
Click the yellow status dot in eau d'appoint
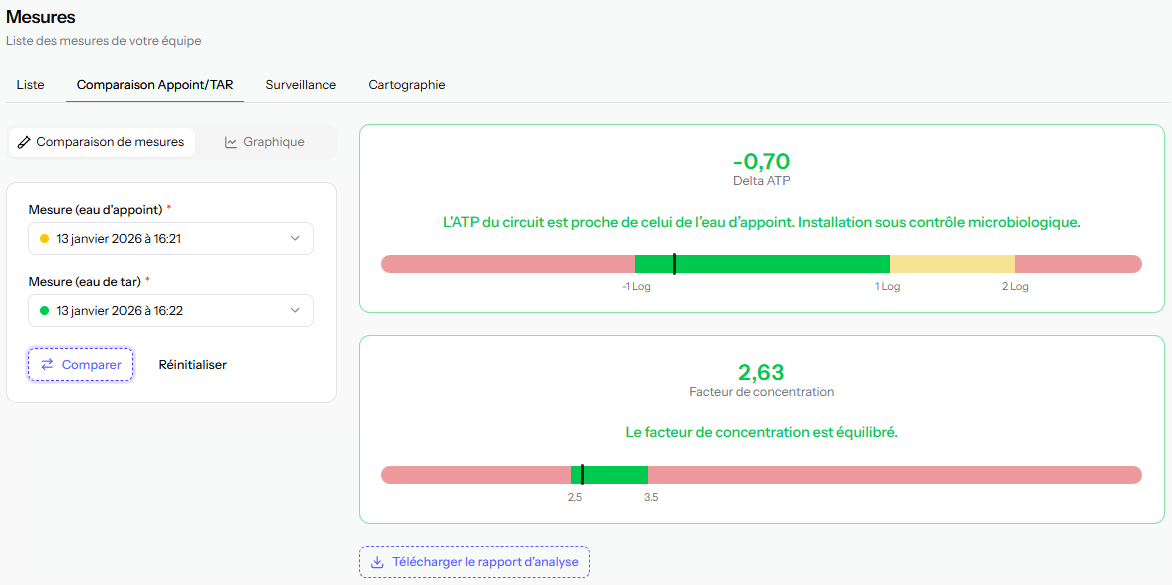(x=44, y=239)
